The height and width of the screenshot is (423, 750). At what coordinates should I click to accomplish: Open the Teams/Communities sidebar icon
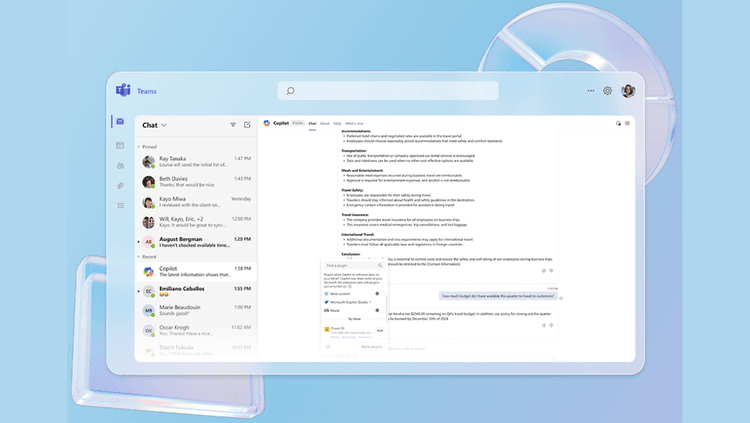tap(120, 165)
